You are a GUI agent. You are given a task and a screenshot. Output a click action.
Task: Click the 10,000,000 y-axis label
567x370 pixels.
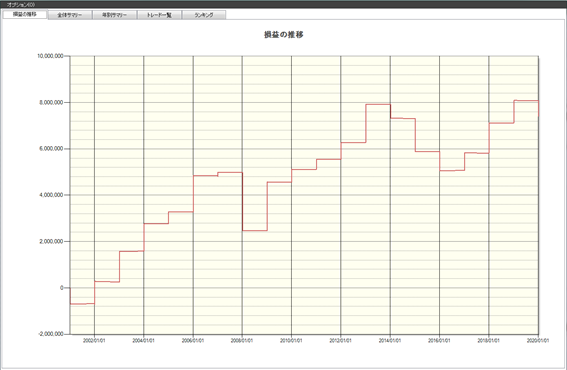tap(50, 56)
